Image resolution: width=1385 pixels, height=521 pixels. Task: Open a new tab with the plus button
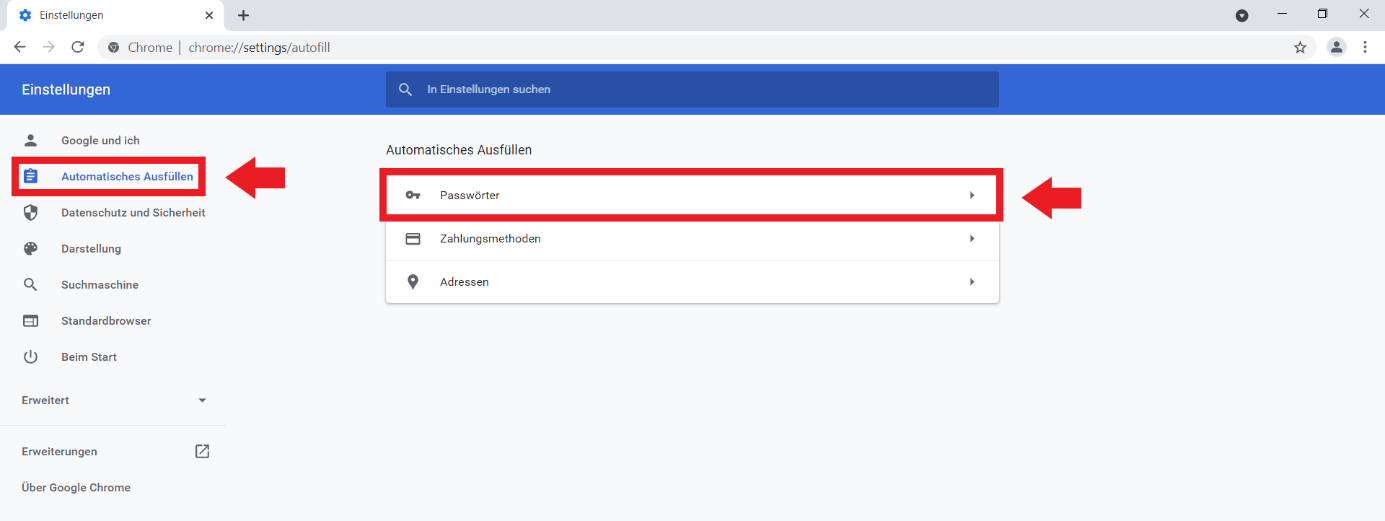click(243, 15)
